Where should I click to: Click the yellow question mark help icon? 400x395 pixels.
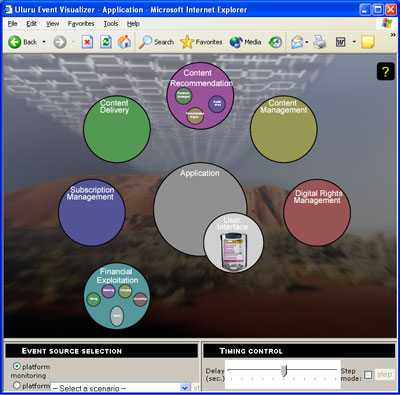(x=386, y=71)
